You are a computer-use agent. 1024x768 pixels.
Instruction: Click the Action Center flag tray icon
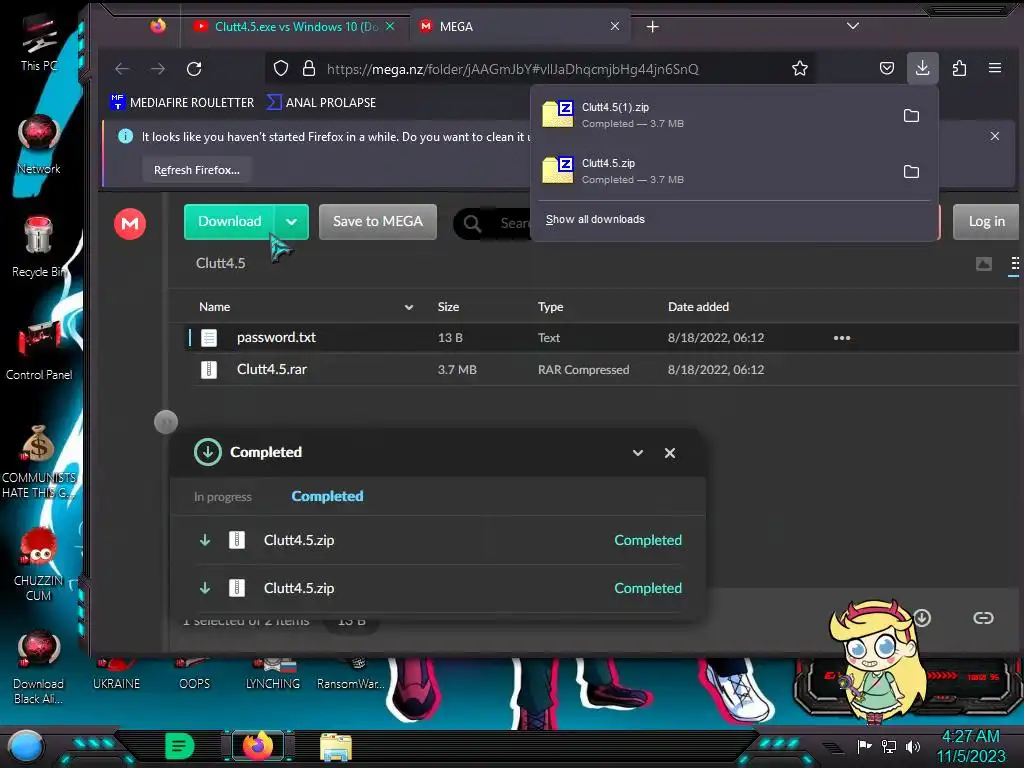(x=864, y=746)
